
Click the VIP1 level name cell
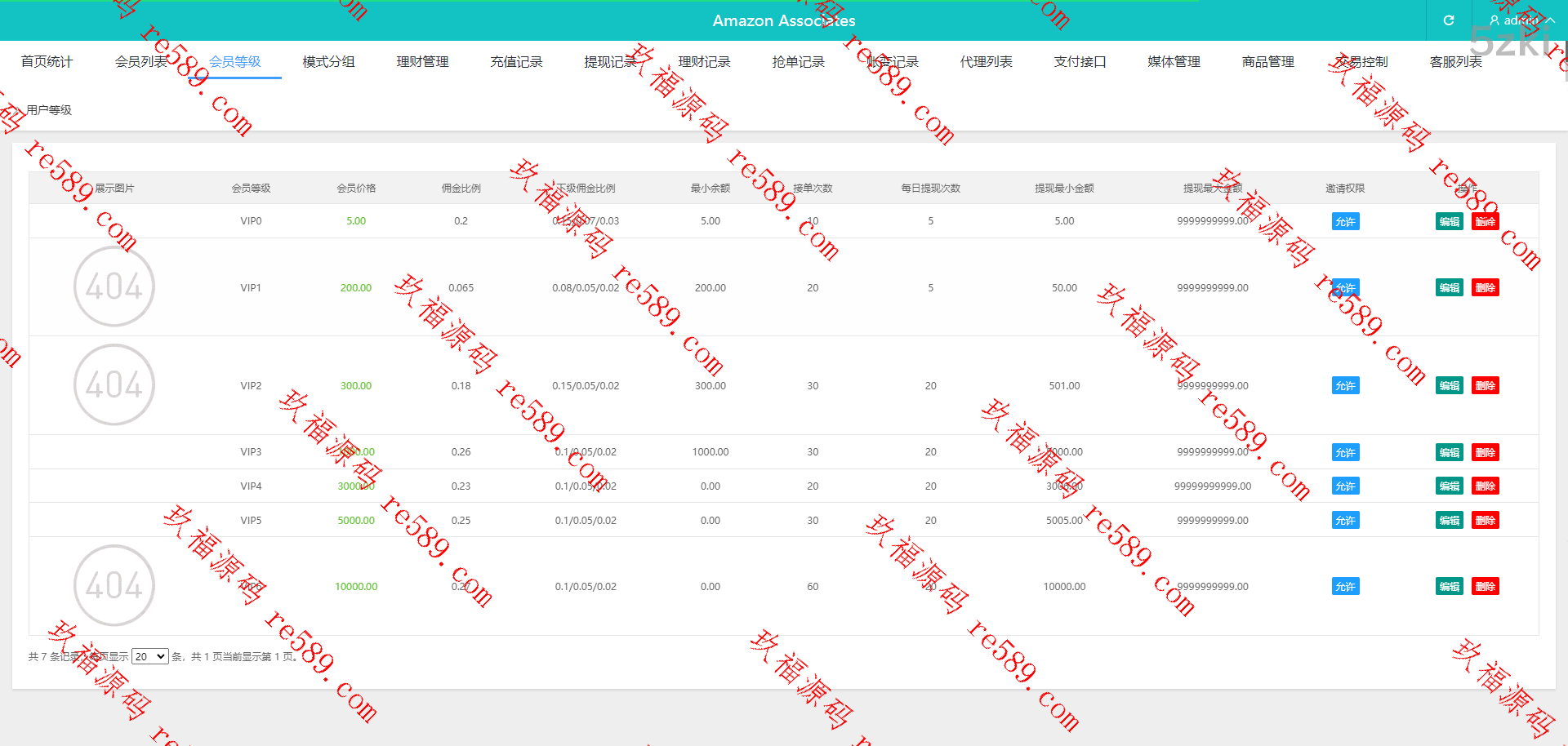[x=251, y=287]
